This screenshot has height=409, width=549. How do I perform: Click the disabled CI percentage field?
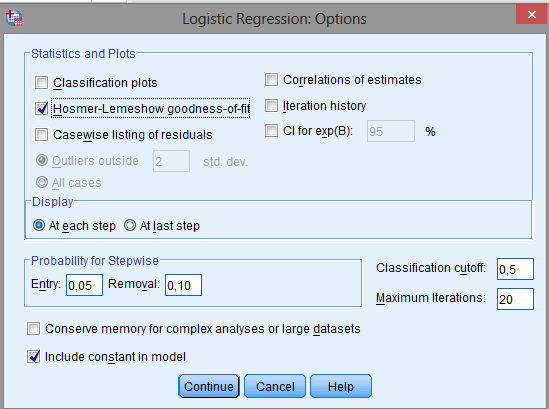tap(391, 131)
